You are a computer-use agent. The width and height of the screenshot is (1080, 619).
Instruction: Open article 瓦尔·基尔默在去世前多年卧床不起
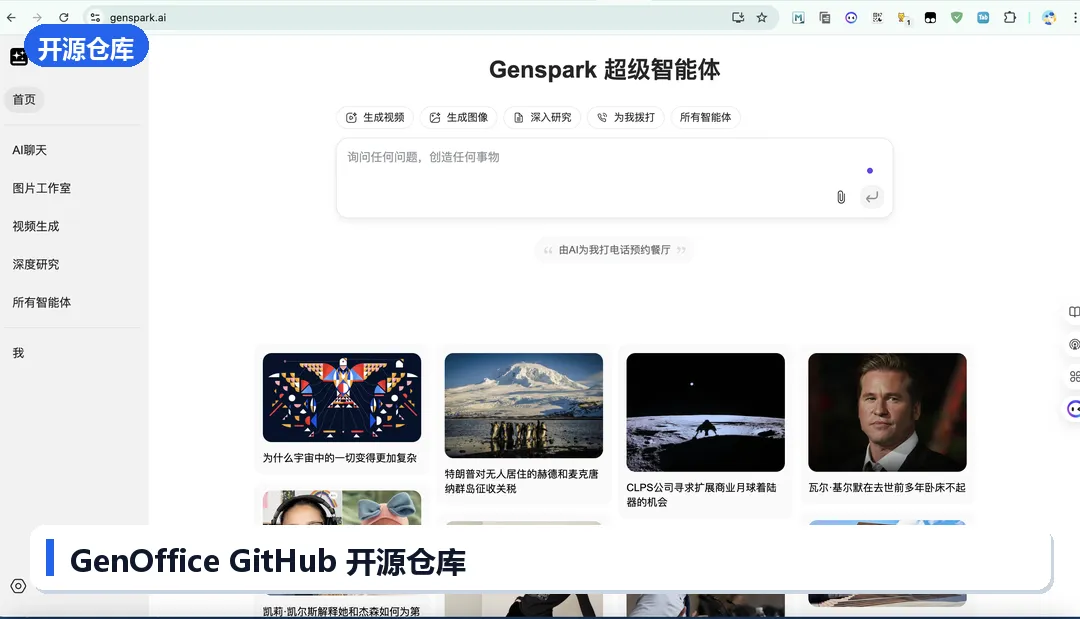point(887,487)
